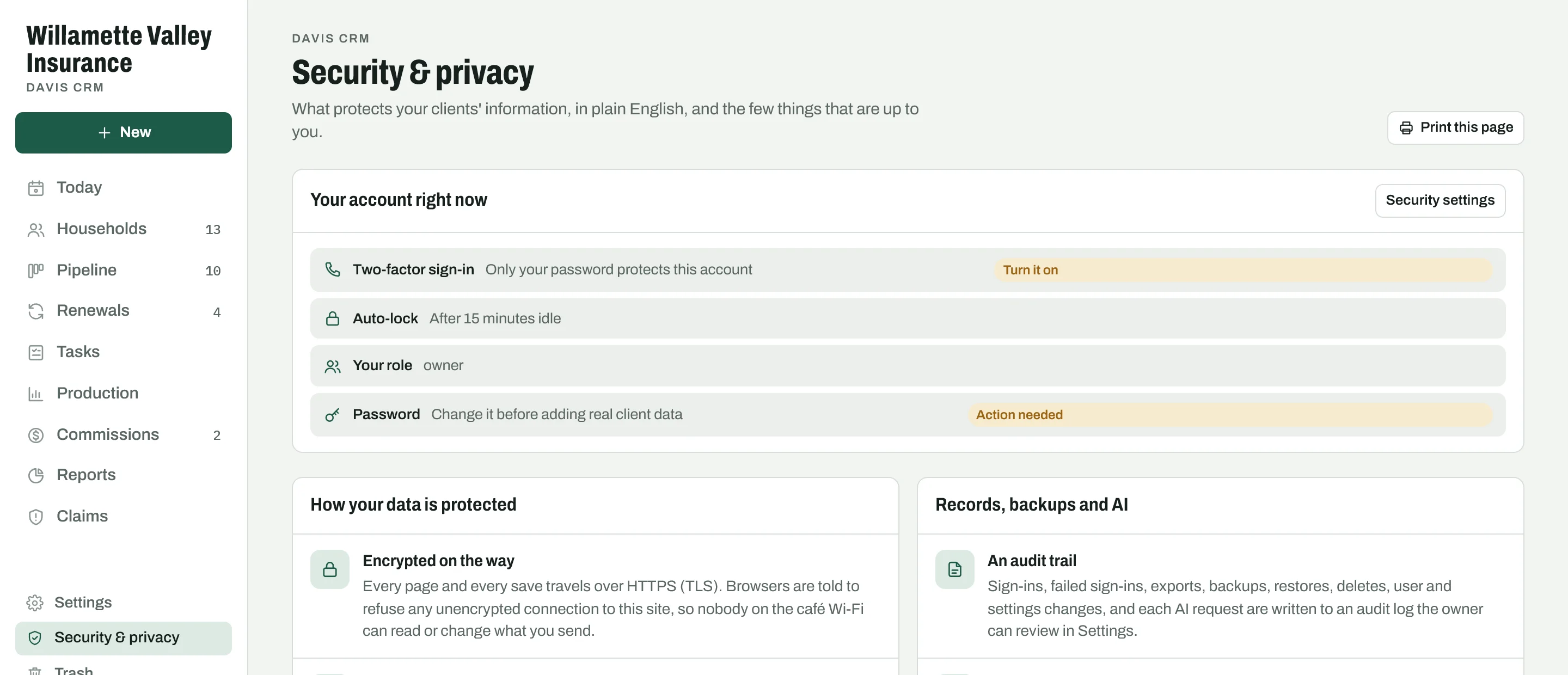Click the printer icon in Print this page
1568x675 pixels.
point(1406,128)
